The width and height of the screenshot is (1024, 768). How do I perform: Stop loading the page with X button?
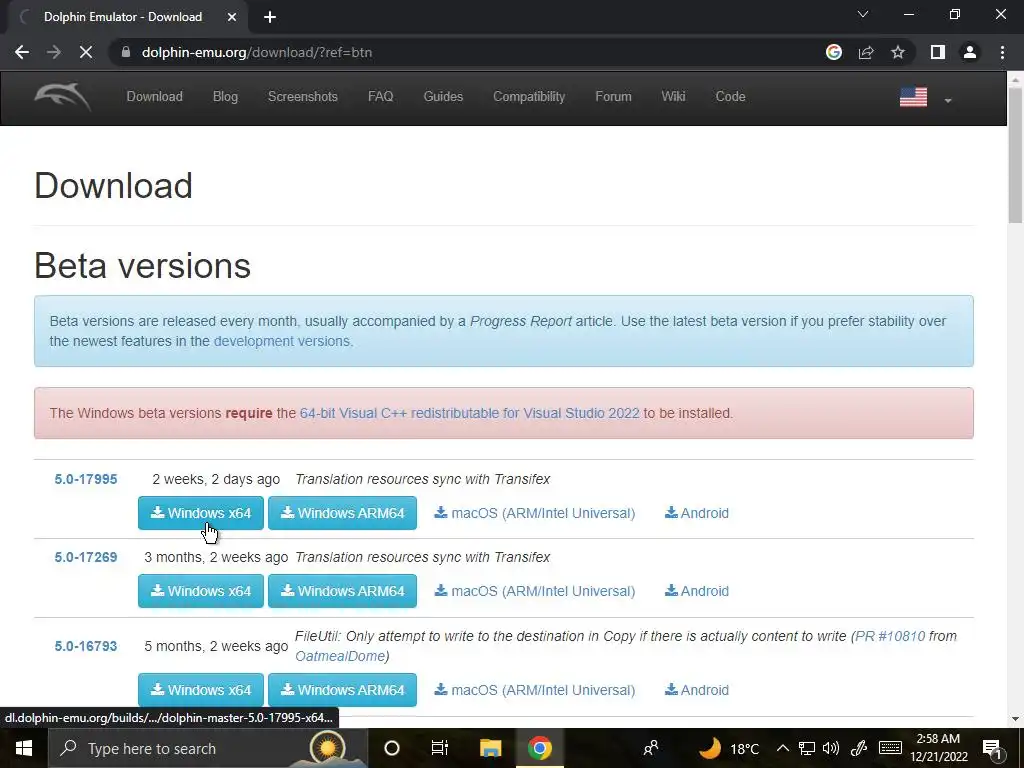point(86,52)
